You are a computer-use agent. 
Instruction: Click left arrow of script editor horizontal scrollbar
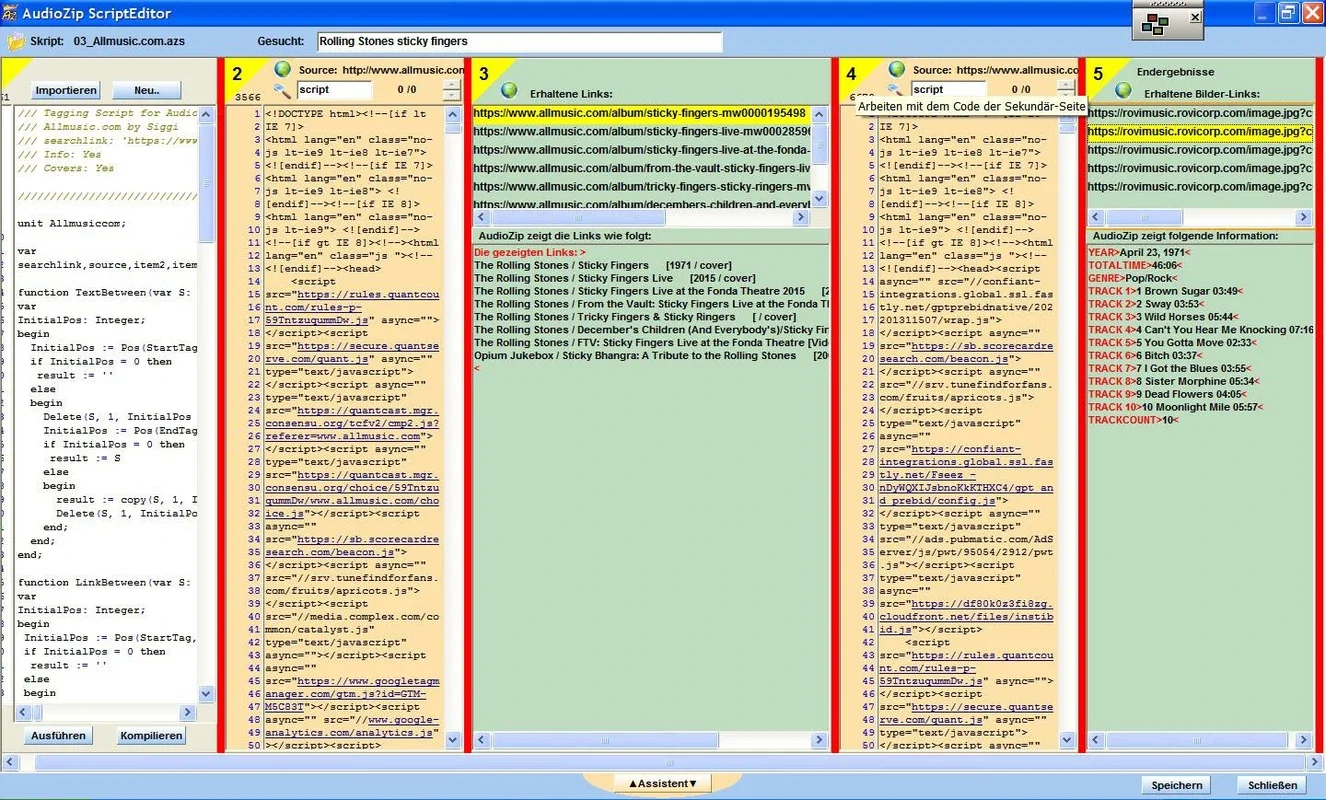[21, 712]
